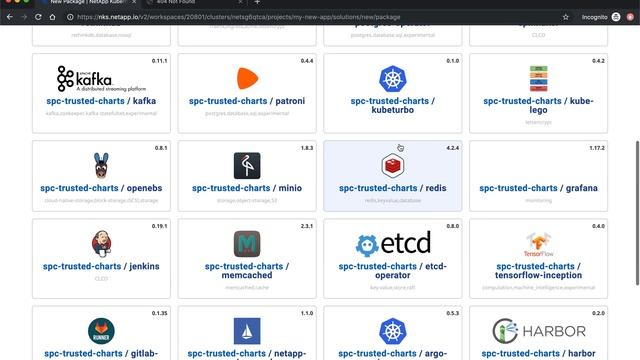Click the Jenkins butler icon

101,244
